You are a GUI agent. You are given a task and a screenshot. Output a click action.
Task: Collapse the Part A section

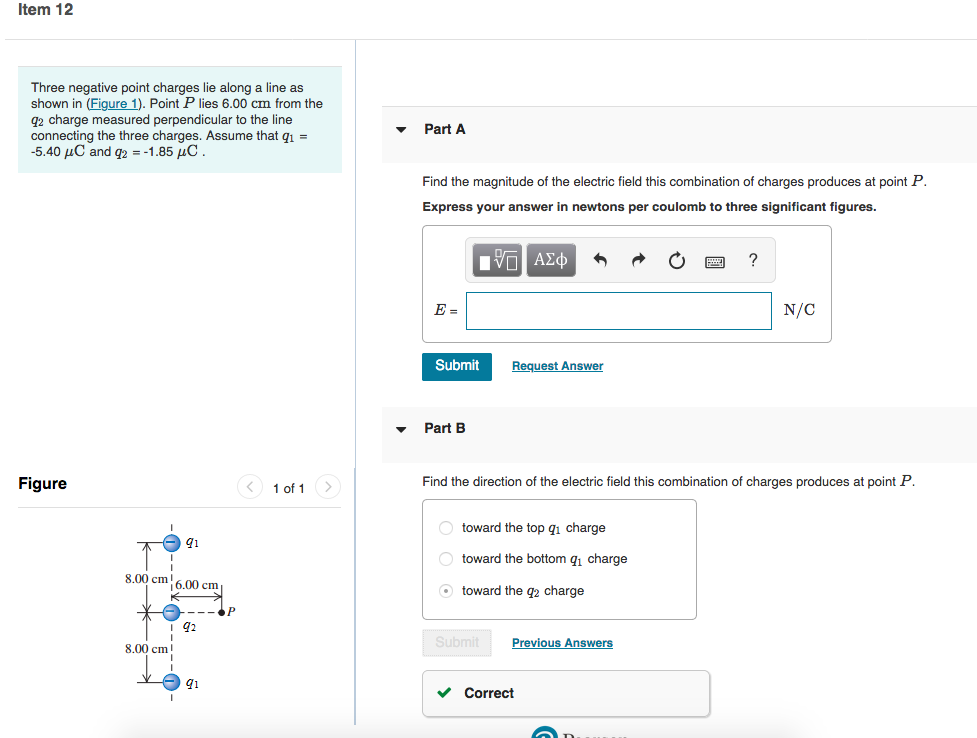pos(400,129)
